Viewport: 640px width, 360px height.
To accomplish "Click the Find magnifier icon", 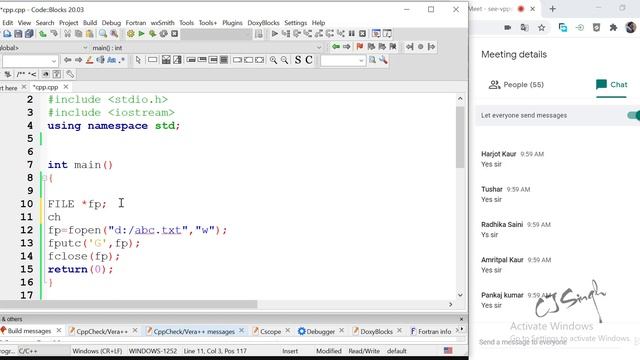I will [x=103, y=34].
